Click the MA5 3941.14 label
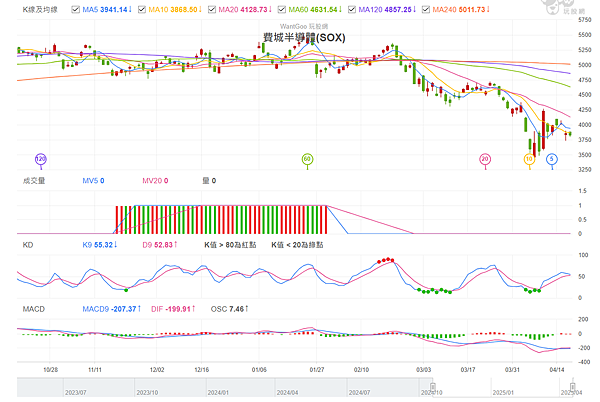The image size is (600, 402). pyautogui.click(x=107, y=10)
